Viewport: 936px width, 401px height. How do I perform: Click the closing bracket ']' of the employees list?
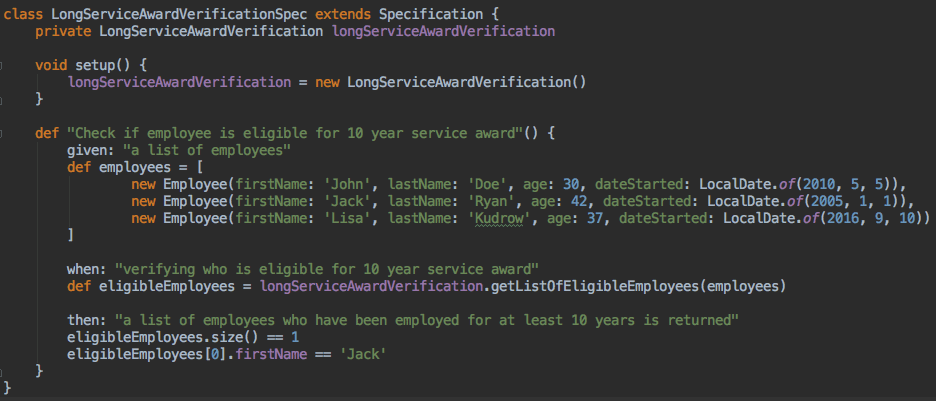tap(71, 235)
